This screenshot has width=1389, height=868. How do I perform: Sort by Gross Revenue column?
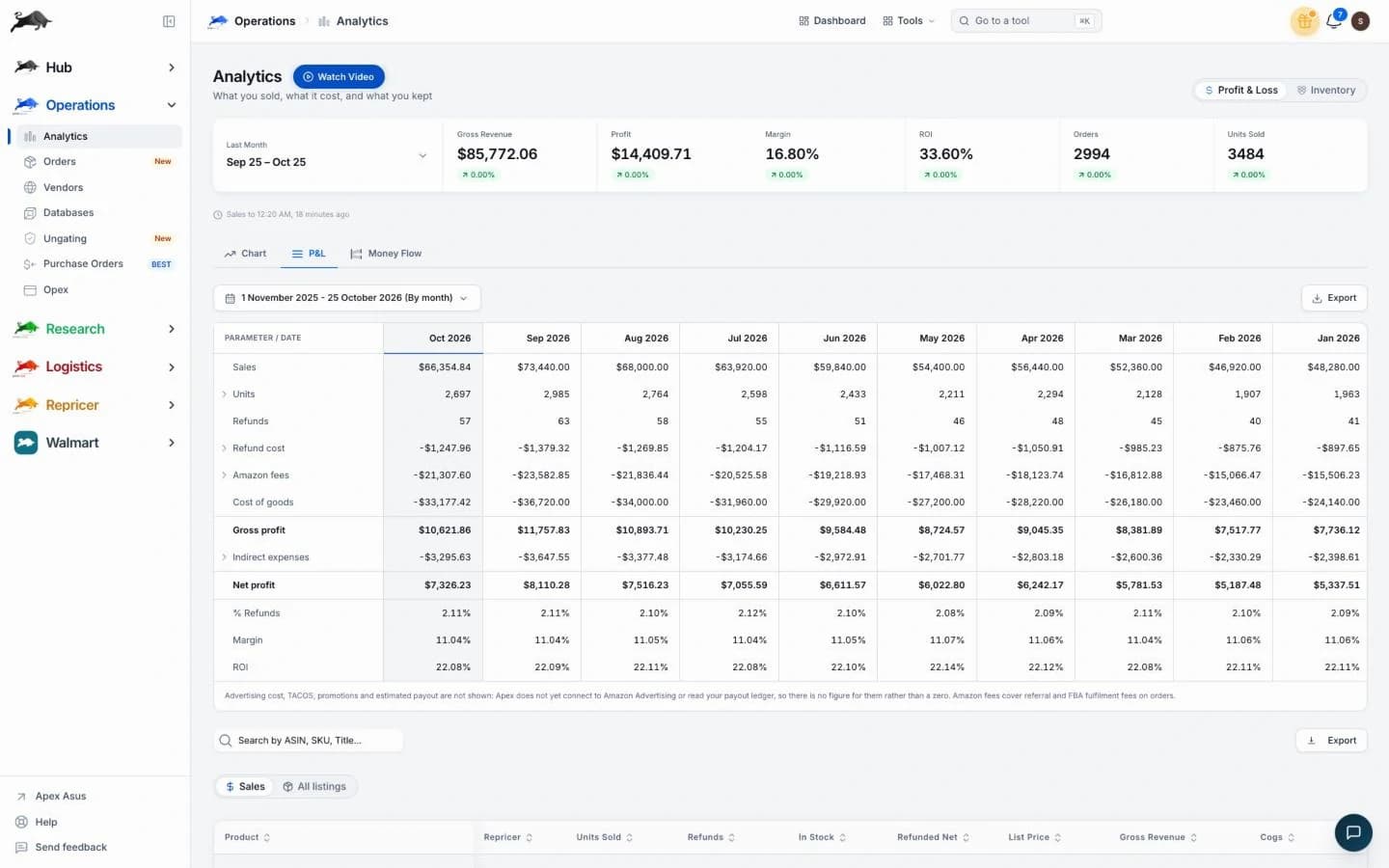pyautogui.click(x=1158, y=837)
